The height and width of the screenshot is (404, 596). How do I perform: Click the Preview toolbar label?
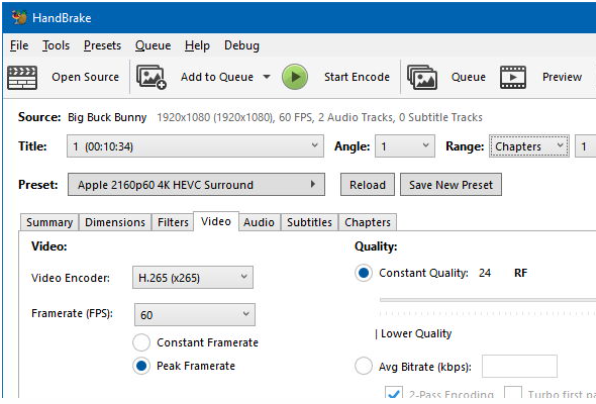point(562,77)
